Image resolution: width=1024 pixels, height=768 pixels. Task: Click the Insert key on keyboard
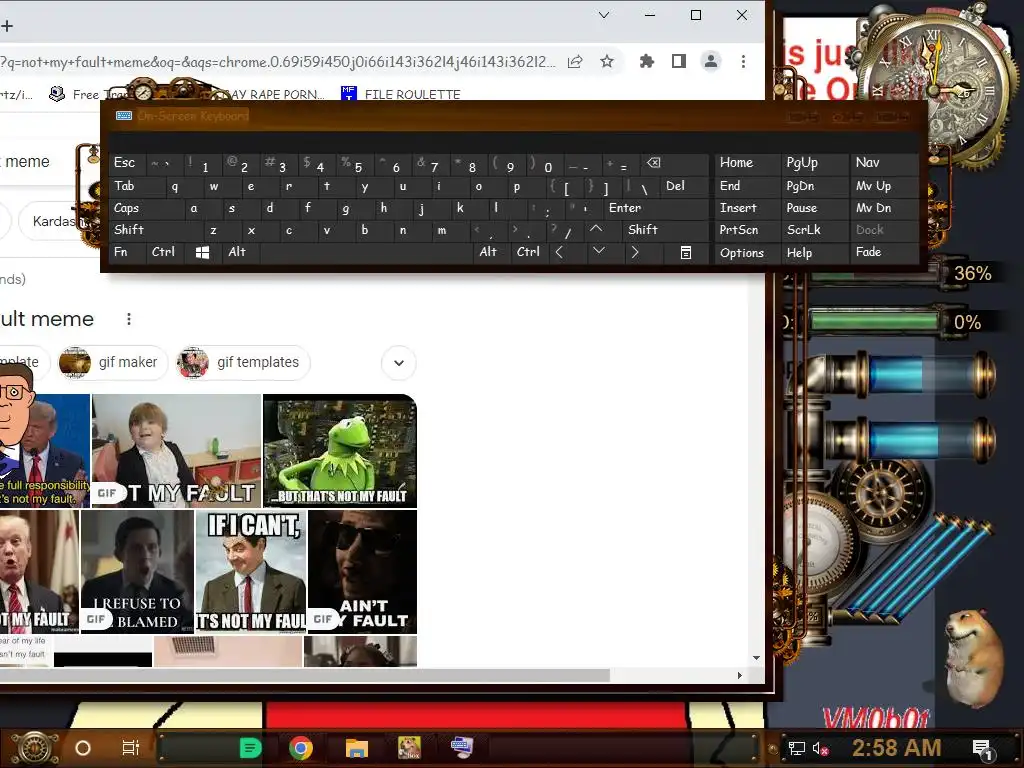coord(747,208)
